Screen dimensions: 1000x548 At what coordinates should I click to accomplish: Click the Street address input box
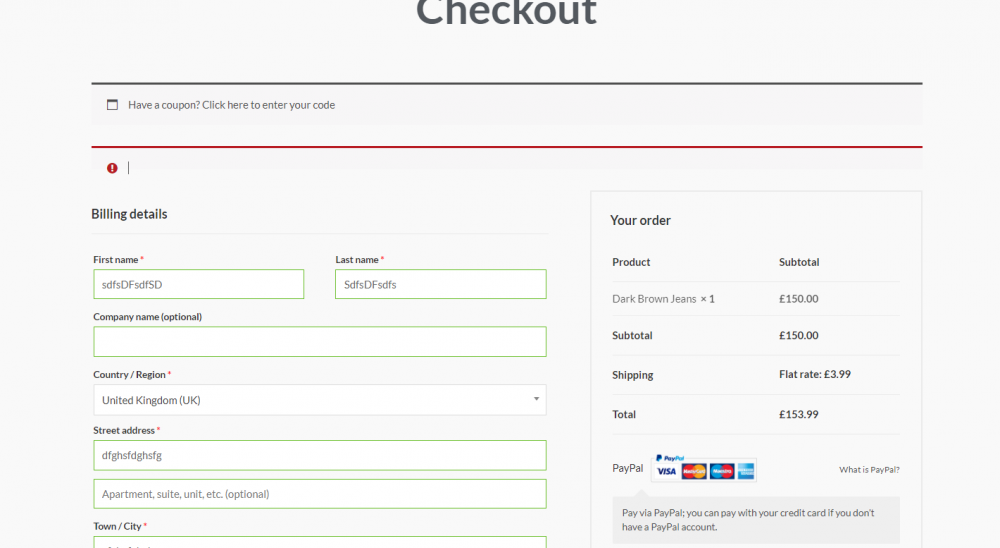[320, 455]
